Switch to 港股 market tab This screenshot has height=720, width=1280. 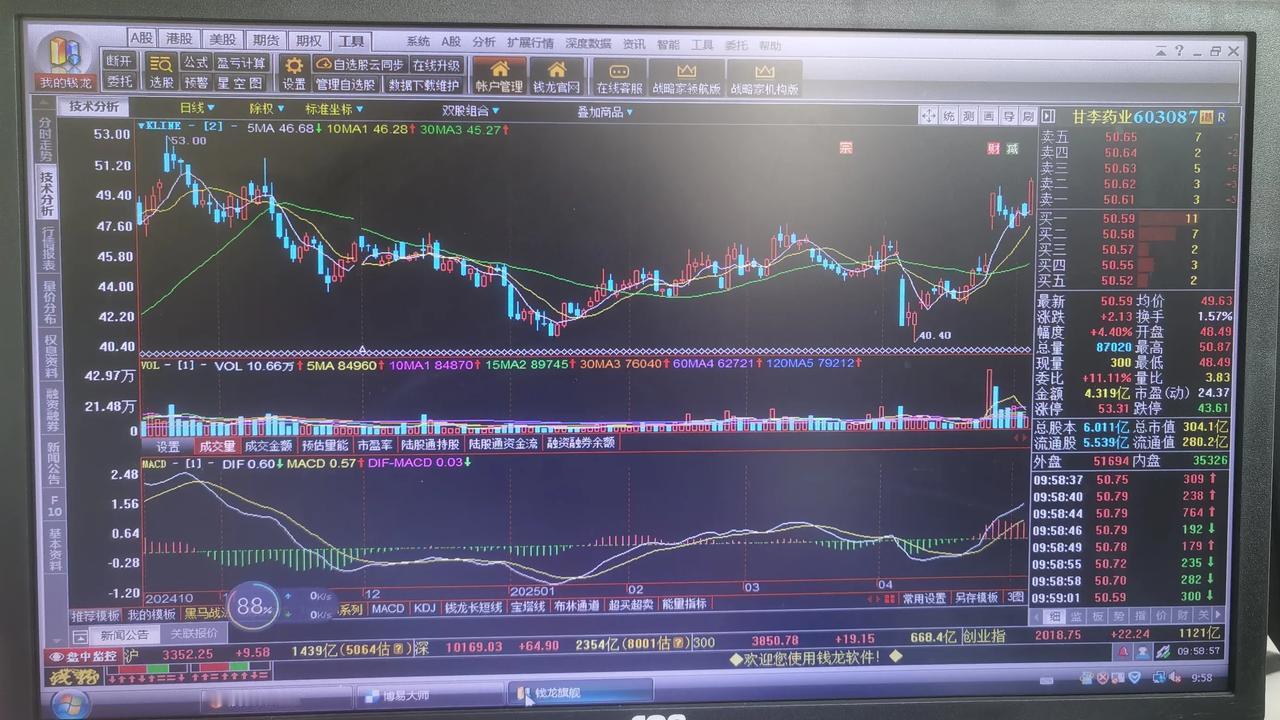point(179,39)
